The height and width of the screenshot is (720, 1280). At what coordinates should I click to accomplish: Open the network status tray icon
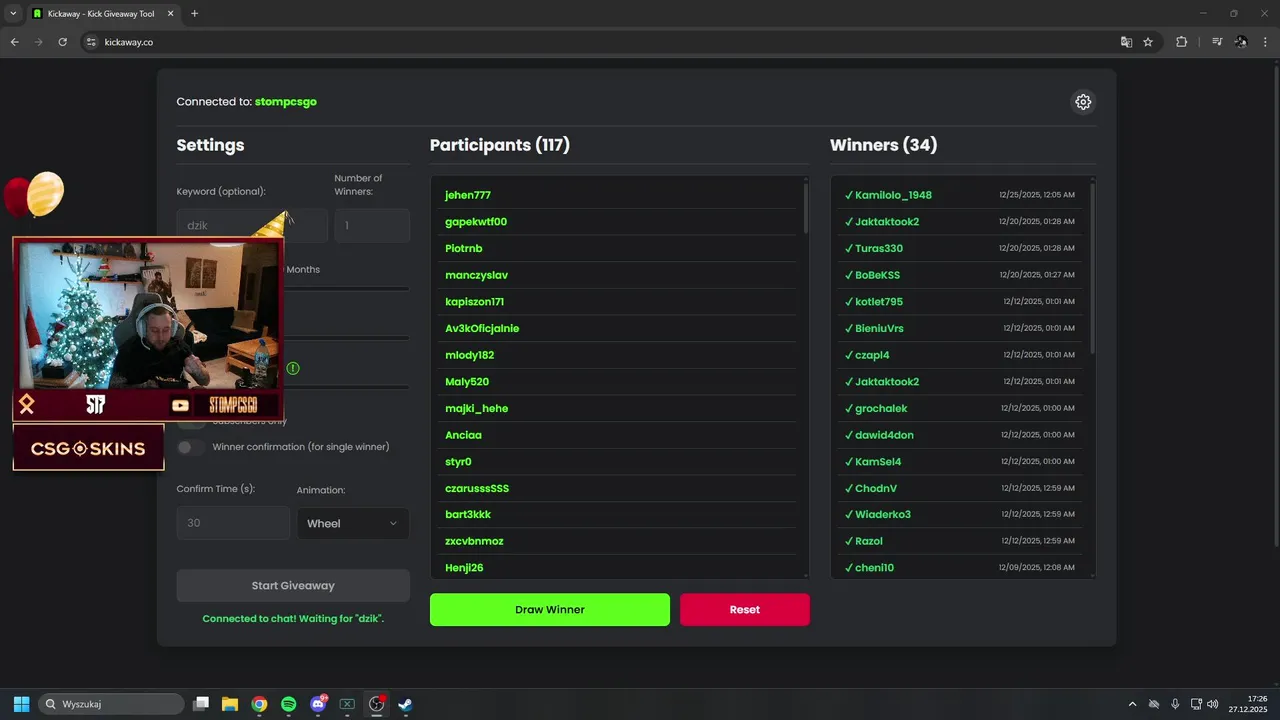coord(1196,704)
